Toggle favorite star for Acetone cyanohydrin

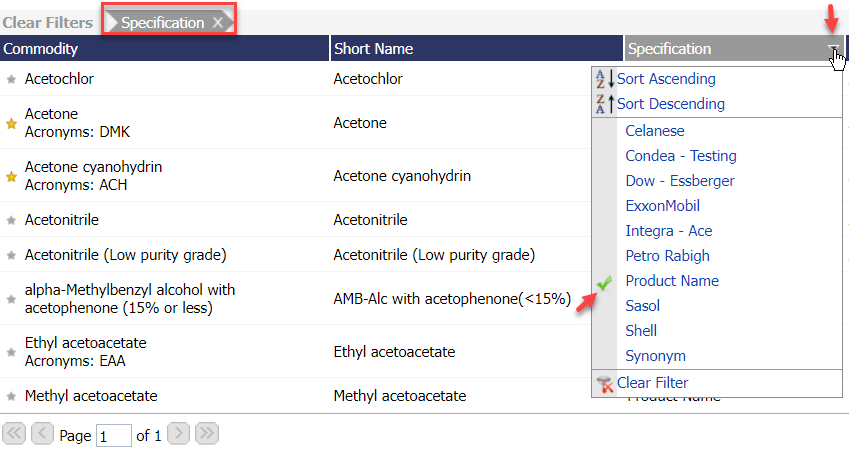point(12,176)
